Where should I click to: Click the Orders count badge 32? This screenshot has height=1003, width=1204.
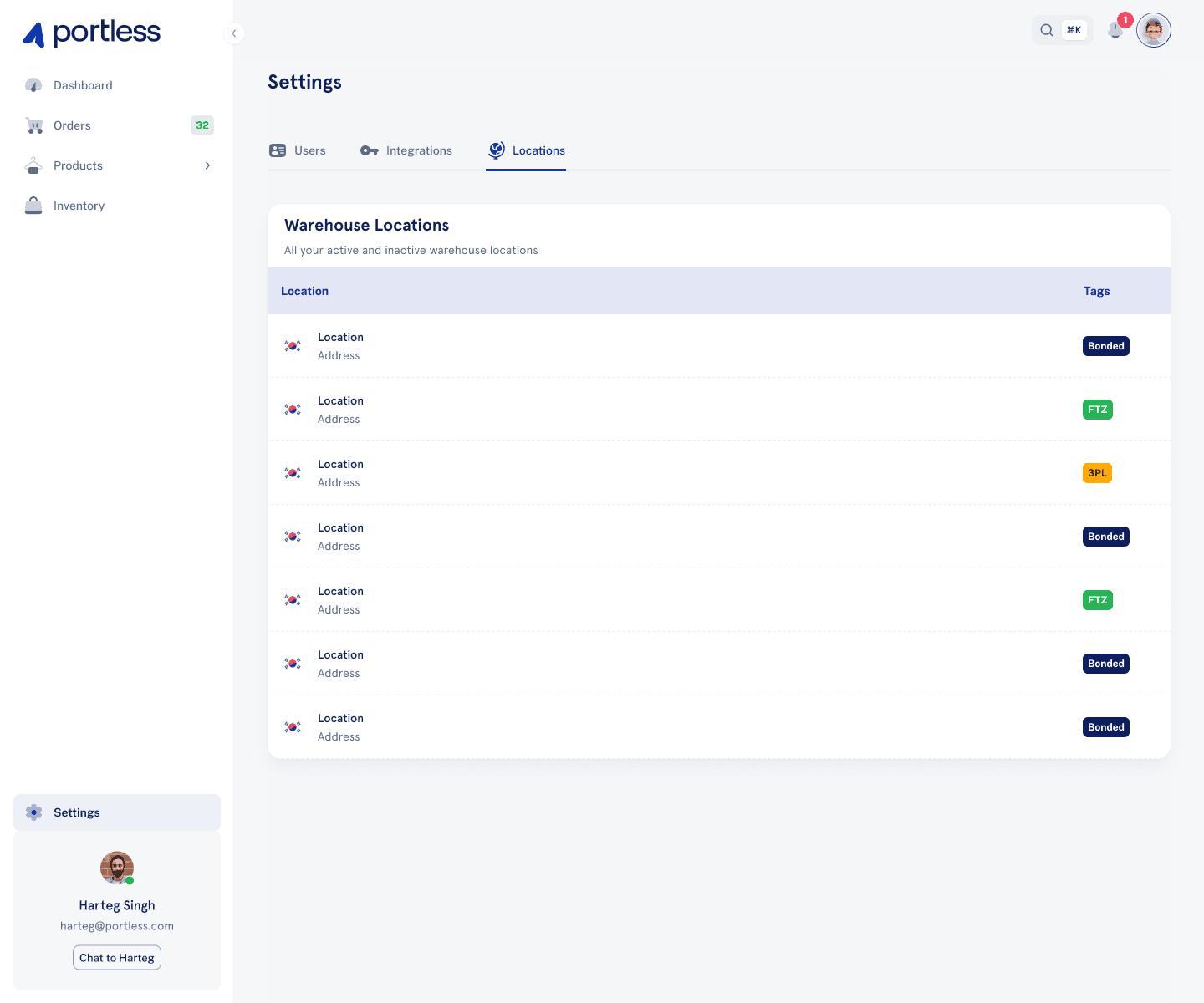pyautogui.click(x=202, y=125)
